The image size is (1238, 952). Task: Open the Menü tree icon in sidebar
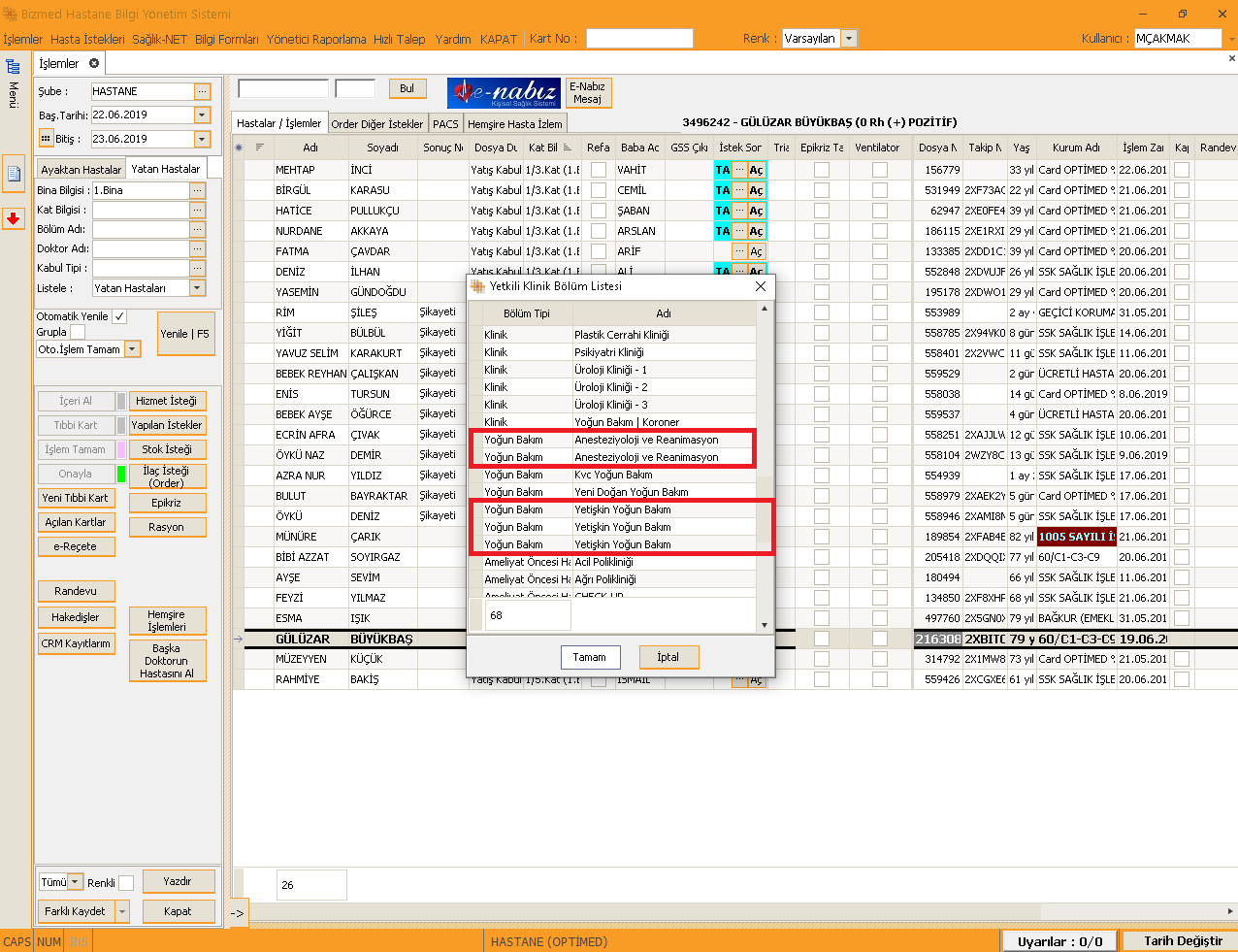point(13,67)
